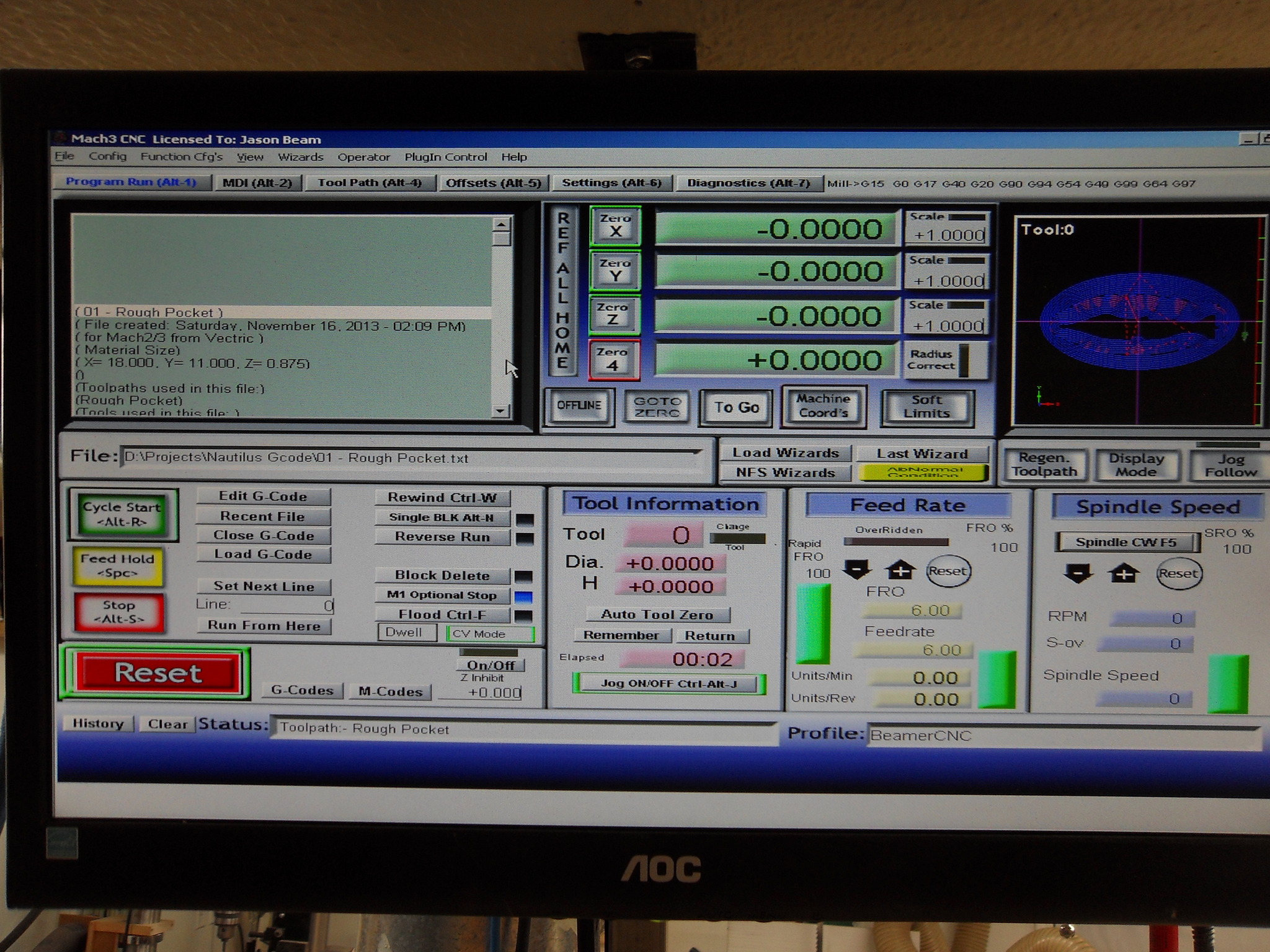
Task: Toggle Single BLK Alt-N mode
Action: tap(442, 517)
